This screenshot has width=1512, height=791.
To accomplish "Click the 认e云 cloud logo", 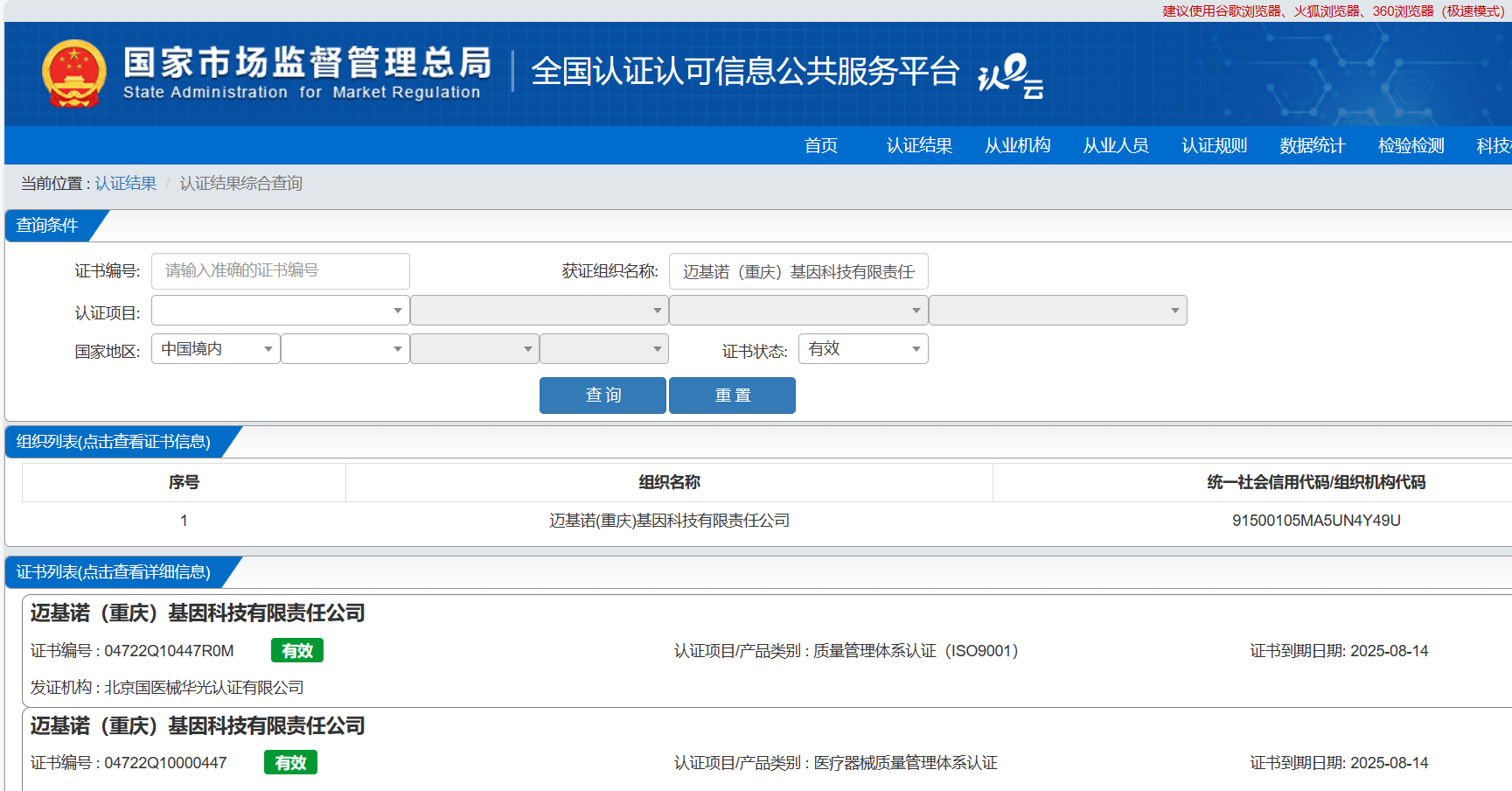I will pos(1010,77).
